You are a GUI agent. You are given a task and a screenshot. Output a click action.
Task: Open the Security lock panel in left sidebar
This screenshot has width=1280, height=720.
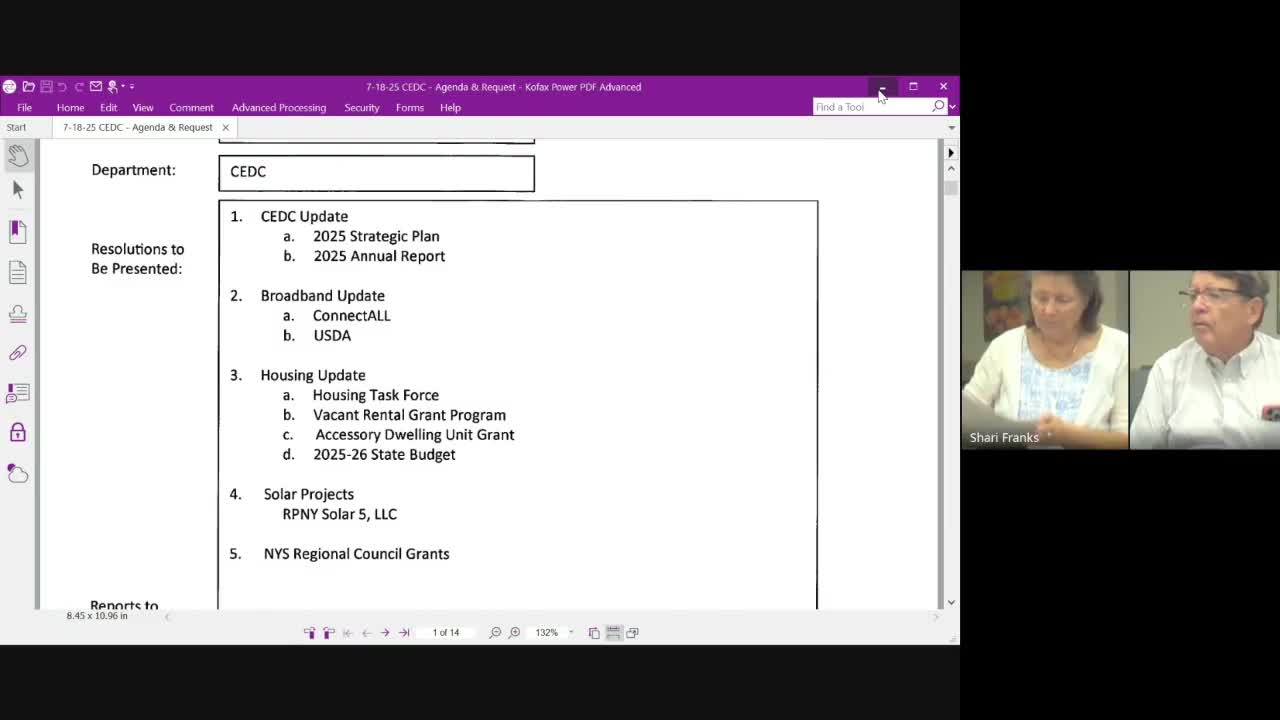click(x=18, y=433)
